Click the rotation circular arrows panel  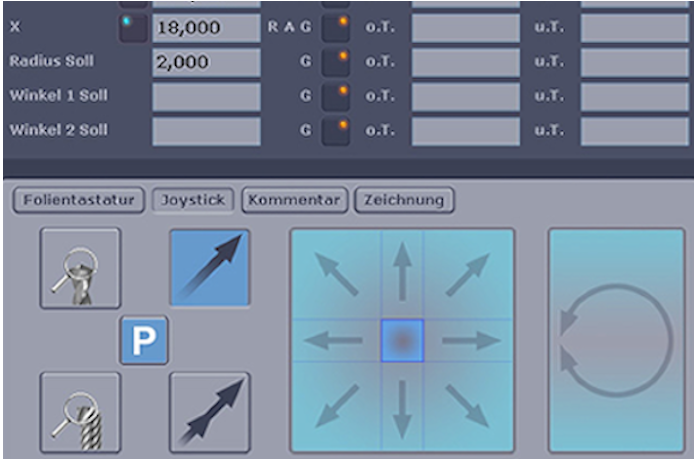[616, 339]
